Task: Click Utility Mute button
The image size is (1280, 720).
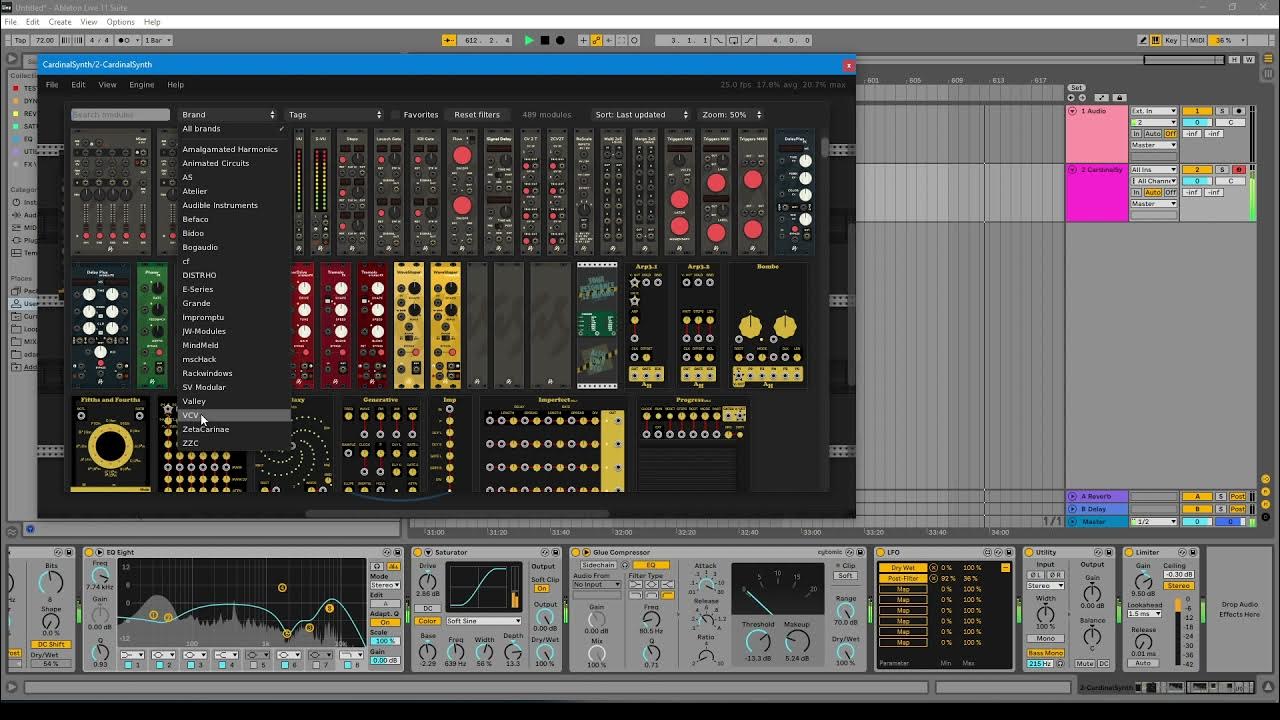Action: [x=1085, y=664]
